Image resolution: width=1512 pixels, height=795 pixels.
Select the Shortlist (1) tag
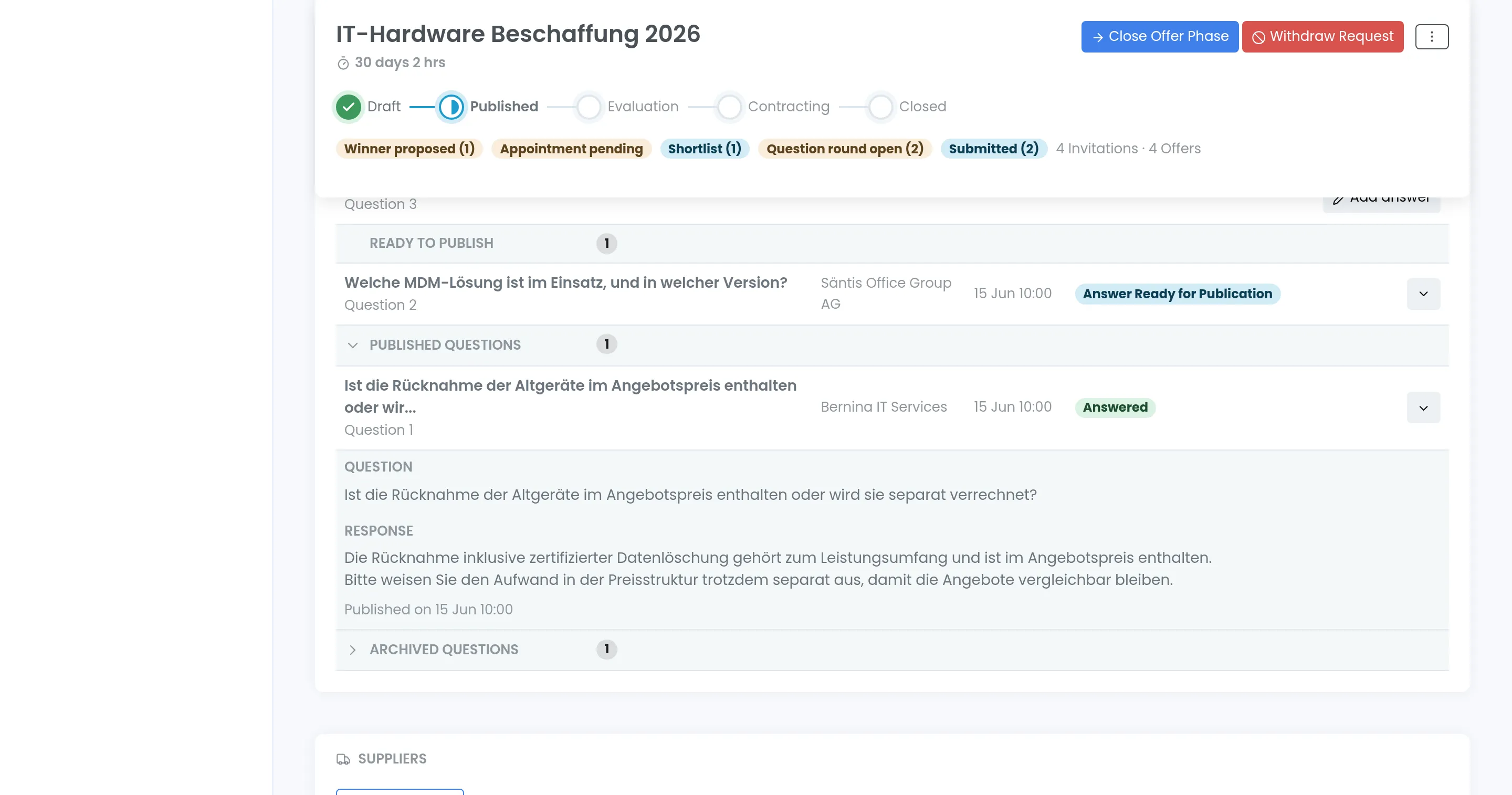705,149
